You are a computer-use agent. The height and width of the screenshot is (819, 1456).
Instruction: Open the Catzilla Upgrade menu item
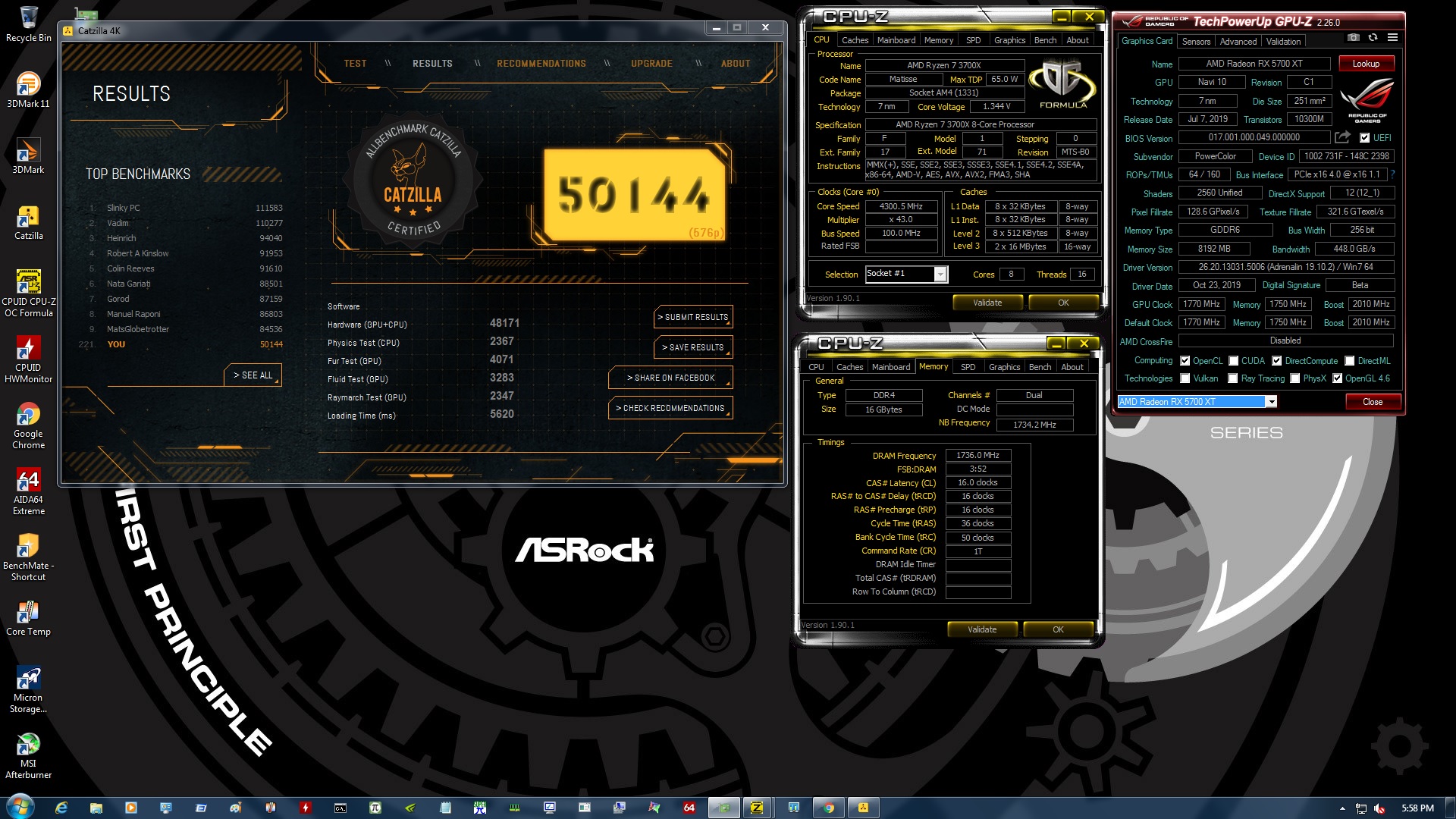651,64
